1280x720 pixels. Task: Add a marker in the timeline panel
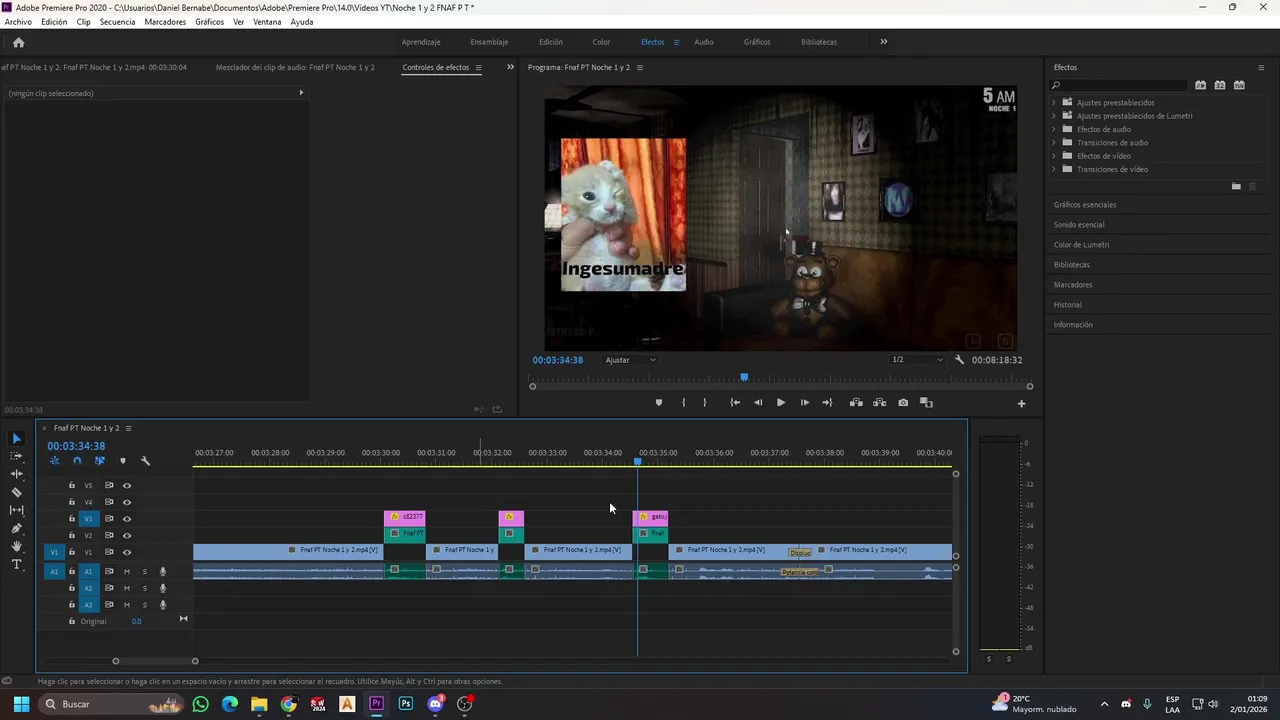click(x=123, y=461)
